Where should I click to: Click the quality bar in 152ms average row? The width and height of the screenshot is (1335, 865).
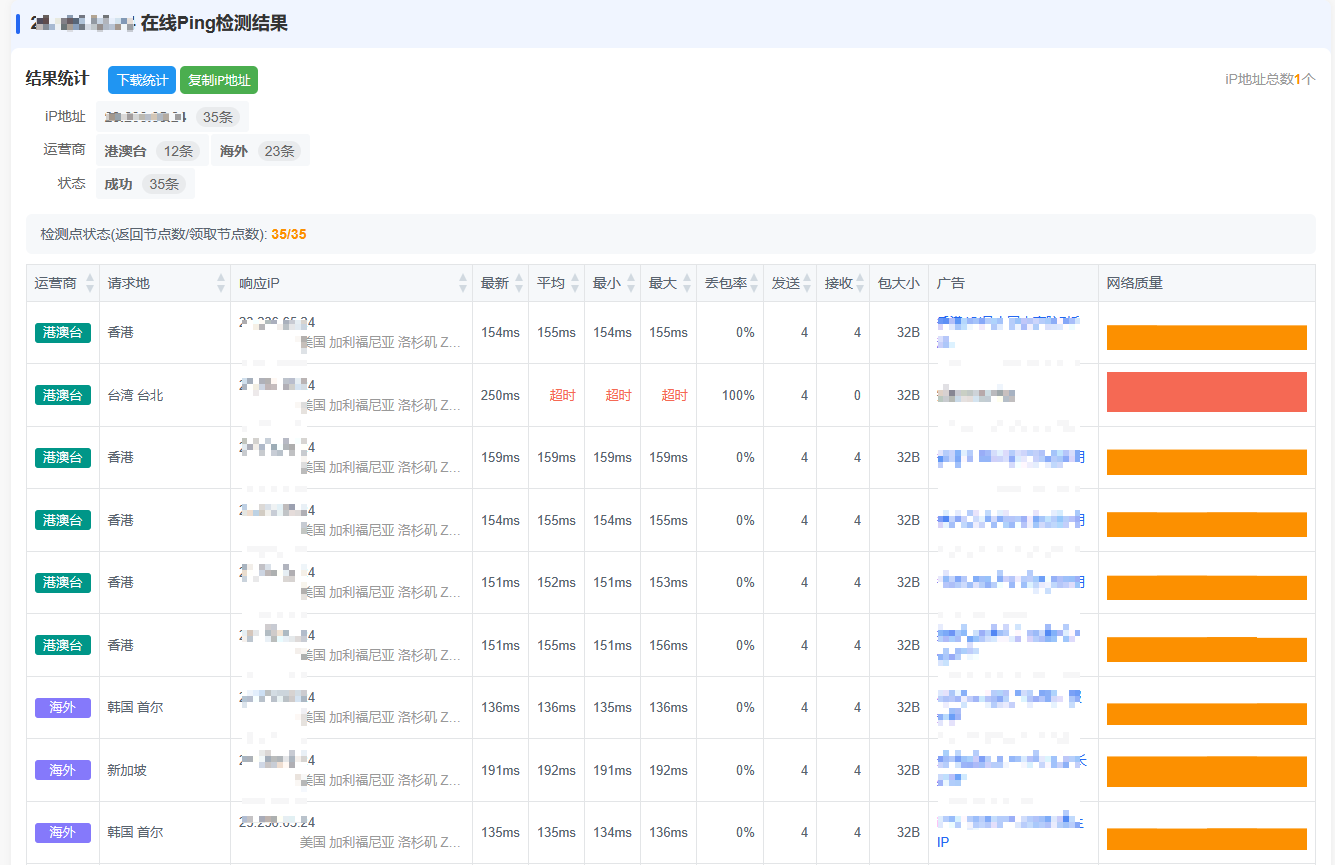tap(1207, 587)
